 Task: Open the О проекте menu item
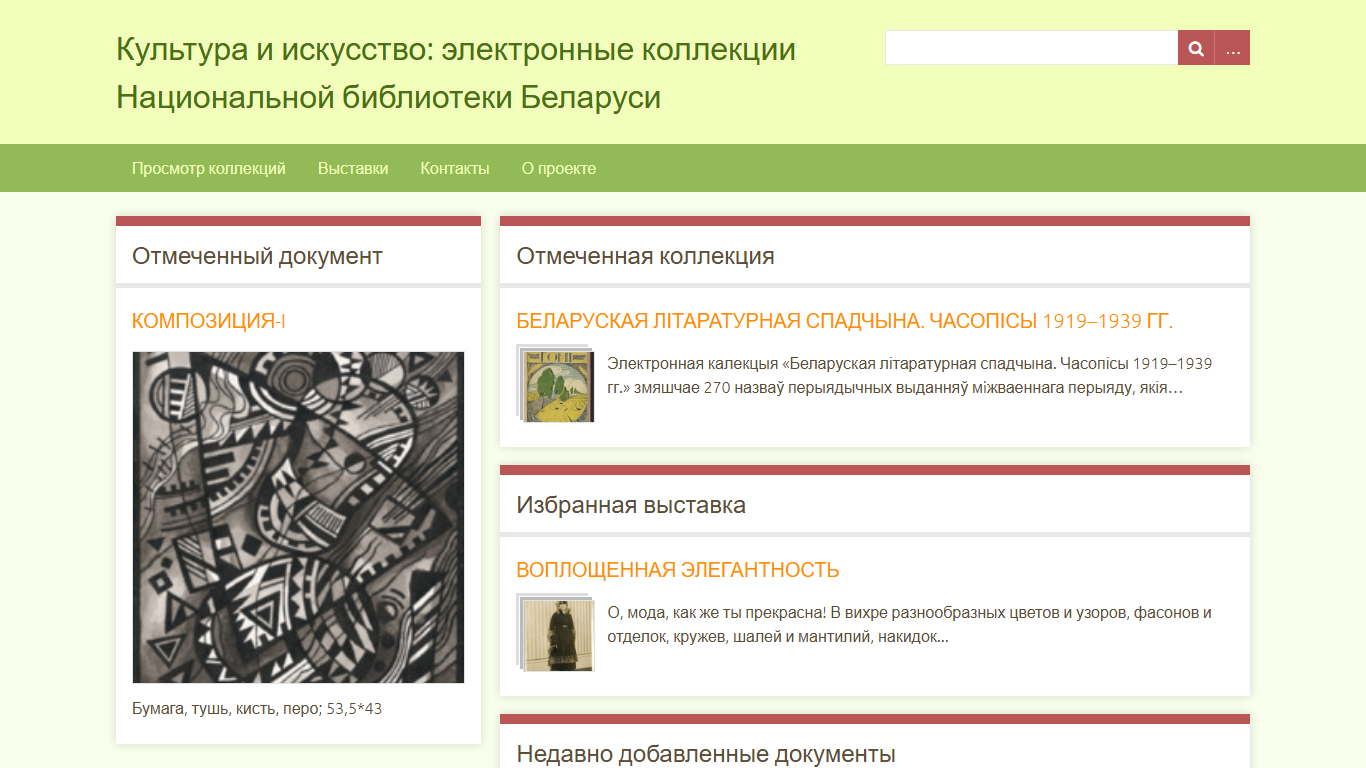[559, 168]
